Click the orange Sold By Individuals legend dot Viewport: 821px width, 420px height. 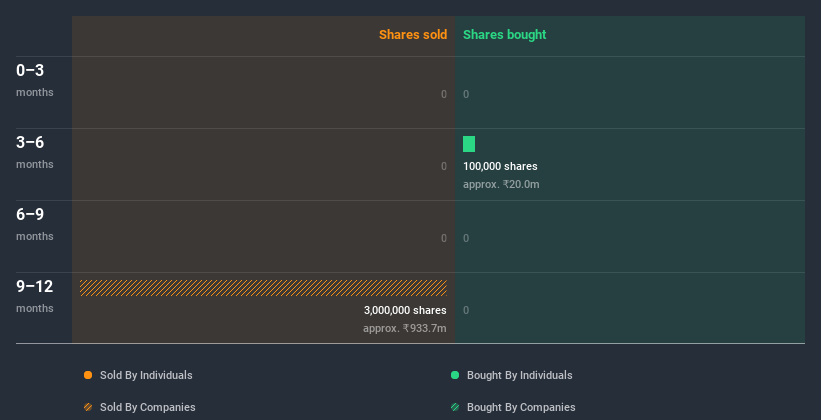click(x=88, y=375)
